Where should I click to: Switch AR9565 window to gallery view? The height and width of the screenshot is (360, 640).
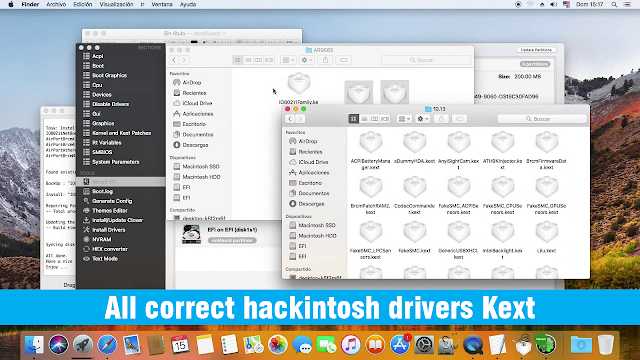point(269,60)
